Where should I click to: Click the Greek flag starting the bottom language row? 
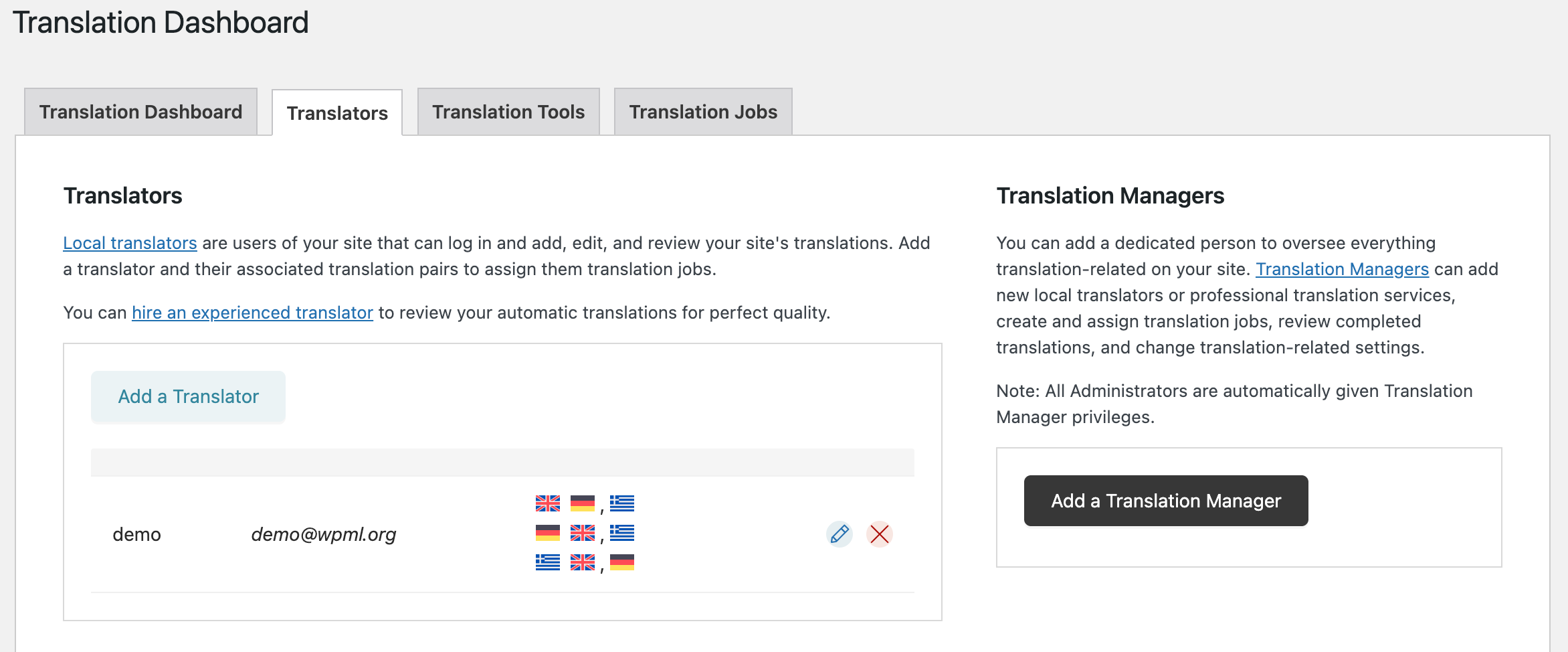click(547, 562)
